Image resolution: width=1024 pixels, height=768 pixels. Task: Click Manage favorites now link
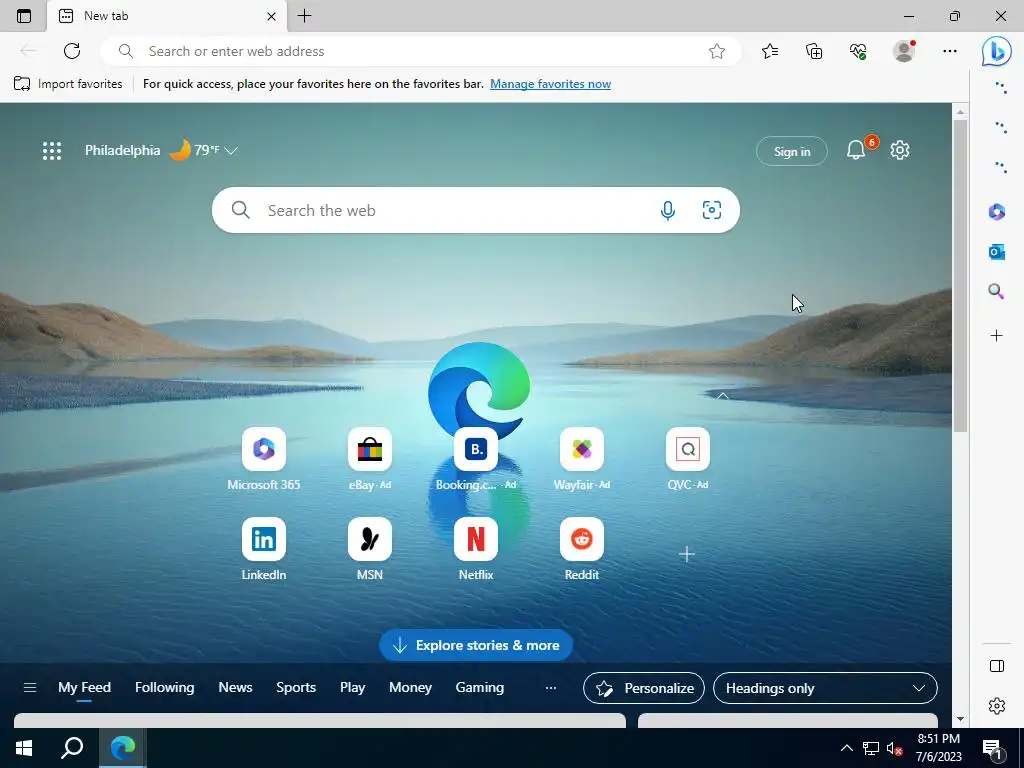[x=551, y=84]
